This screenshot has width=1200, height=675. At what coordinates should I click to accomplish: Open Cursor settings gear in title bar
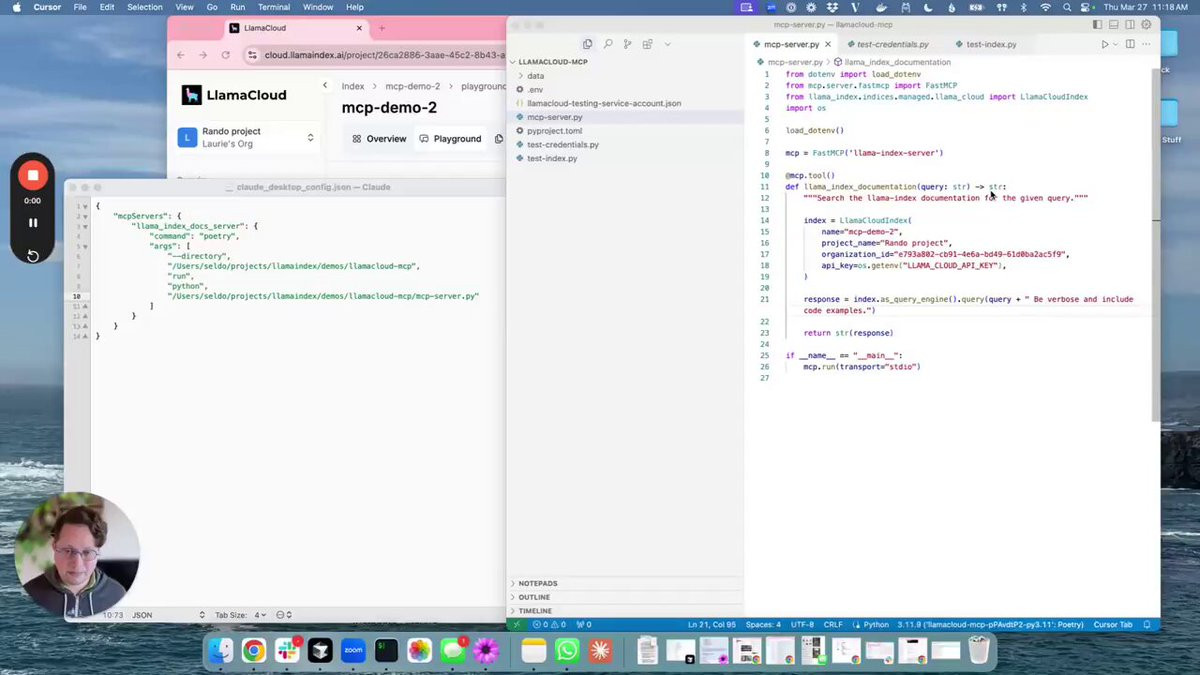(x=1147, y=25)
